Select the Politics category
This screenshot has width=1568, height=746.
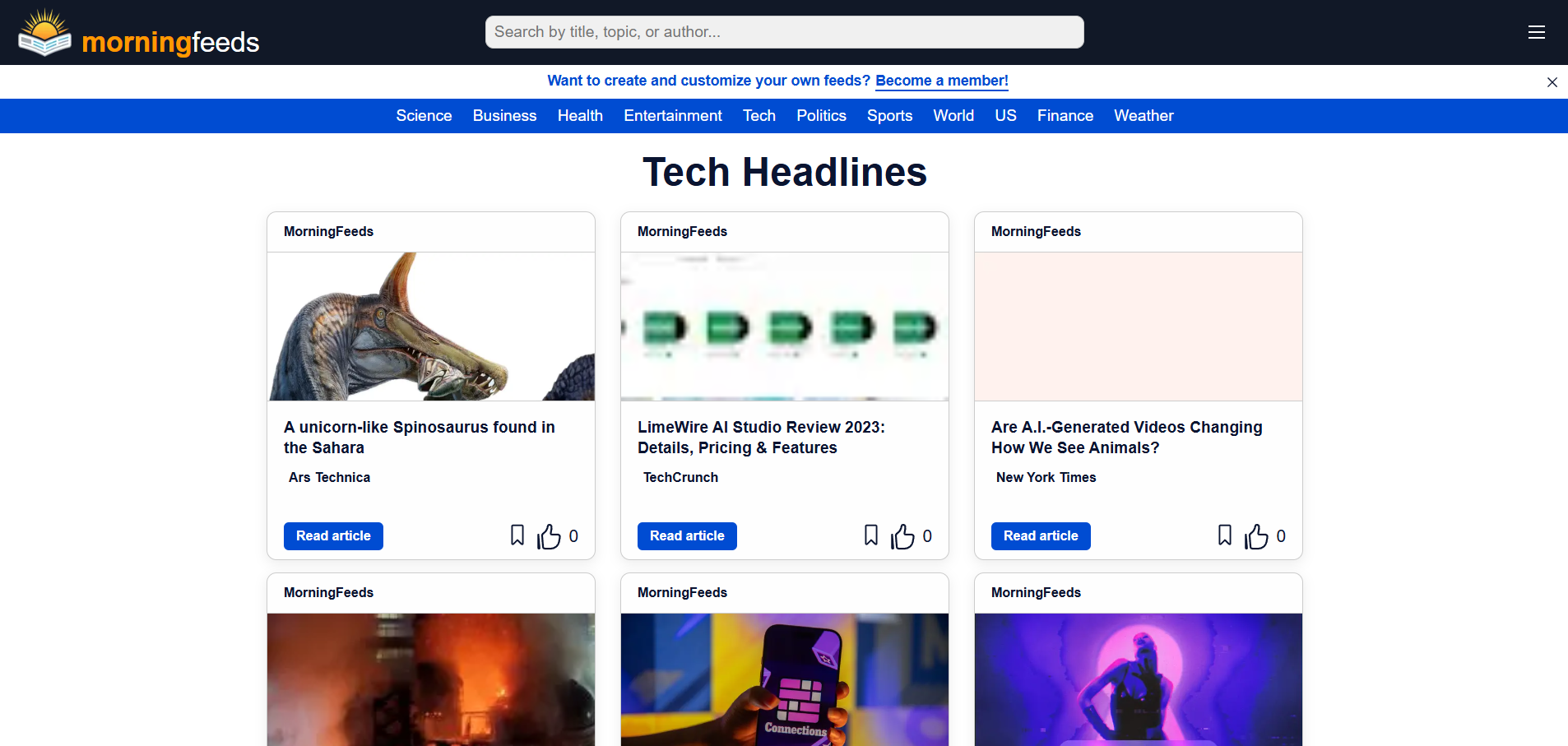tap(820, 116)
